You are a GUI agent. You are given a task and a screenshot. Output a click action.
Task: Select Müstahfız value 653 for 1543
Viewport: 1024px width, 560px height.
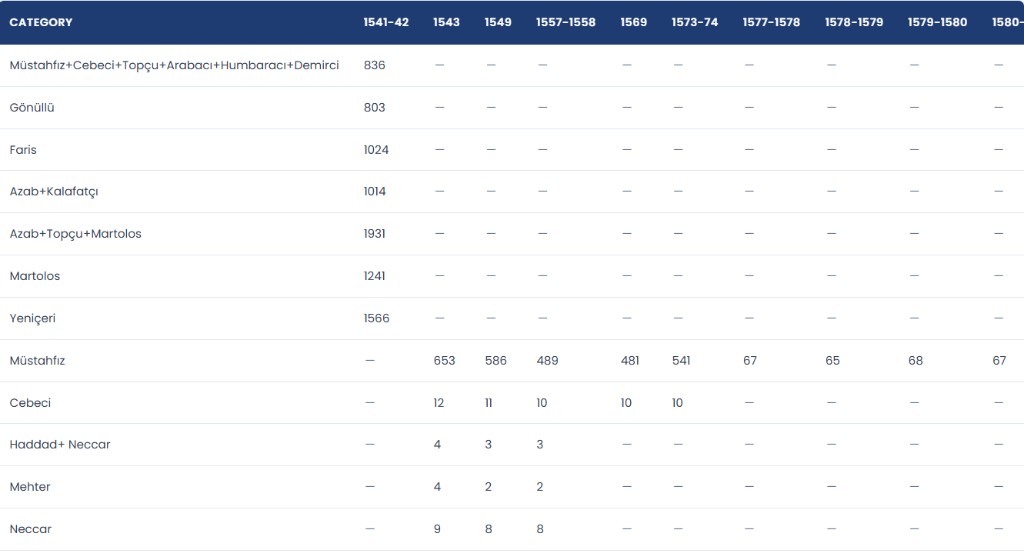tap(444, 360)
